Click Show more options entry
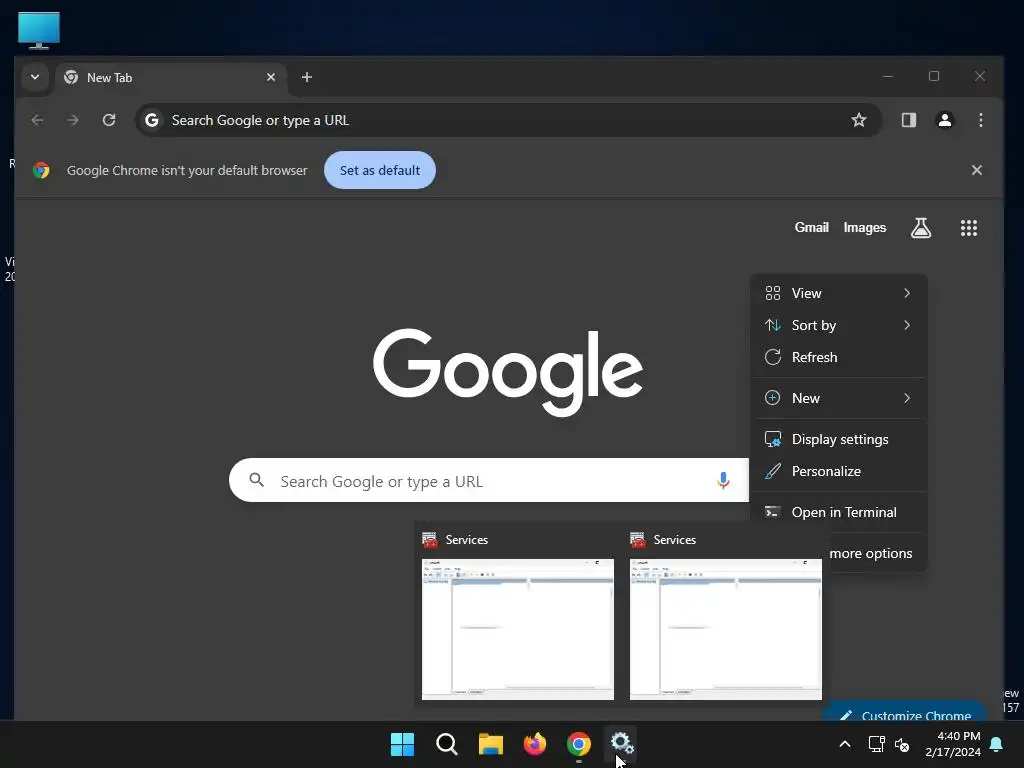Viewport: 1024px width, 768px height. pyautogui.click(x=872, y=554)
